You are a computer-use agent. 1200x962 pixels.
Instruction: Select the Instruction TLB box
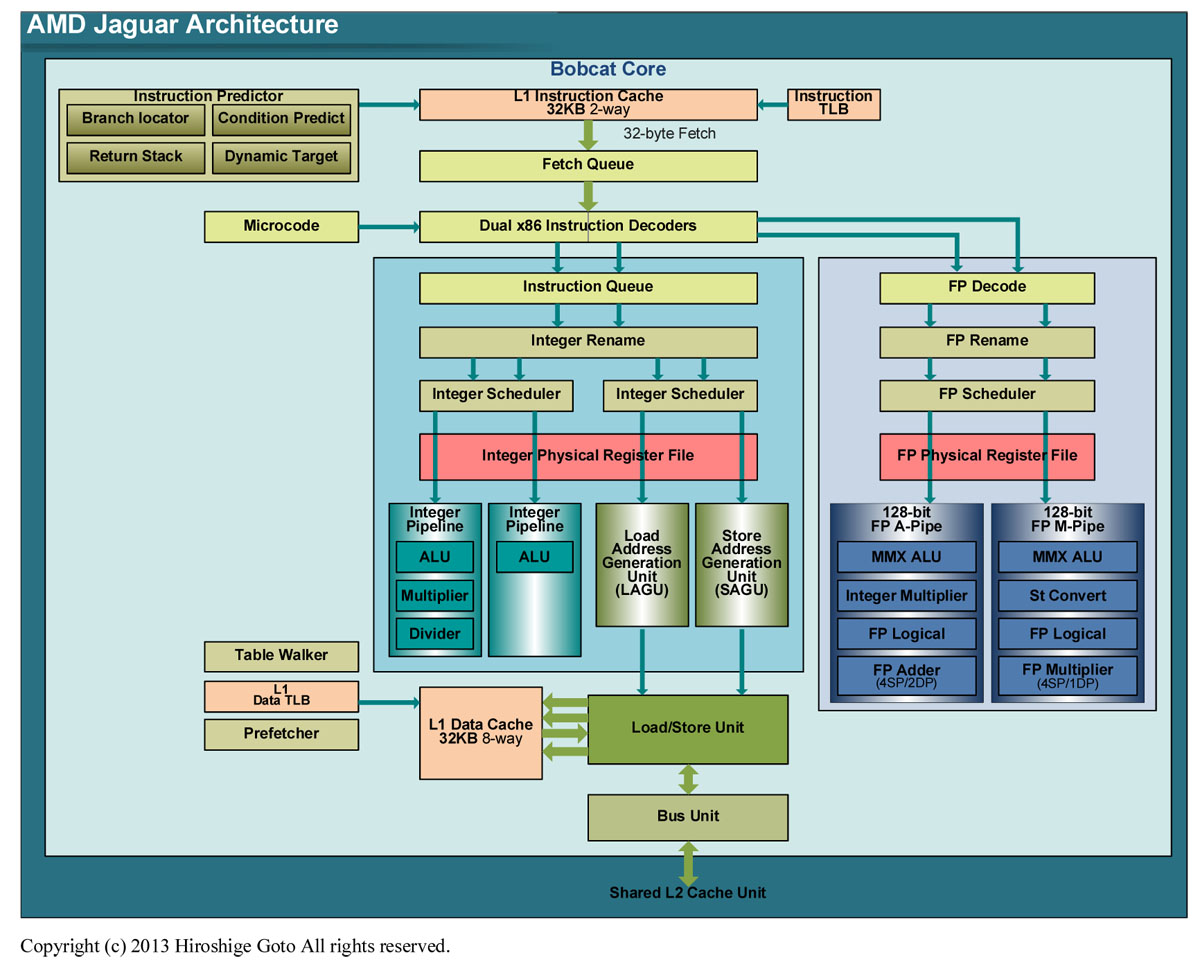833,104
